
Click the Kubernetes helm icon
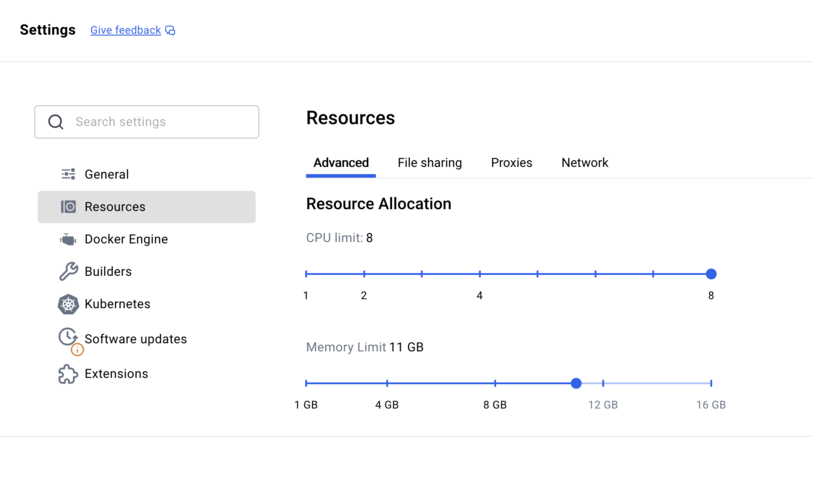click(x=68, y=304)
